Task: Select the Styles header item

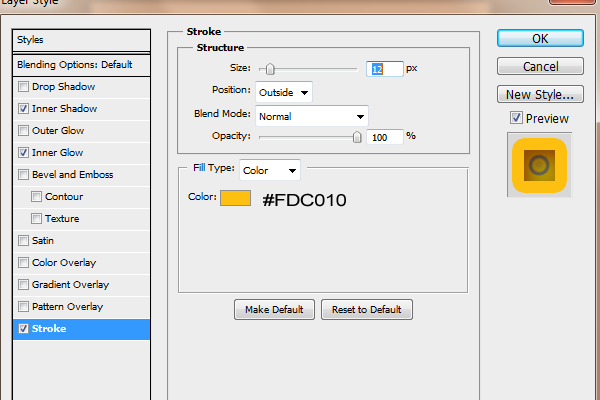Action: pos(82,40)
